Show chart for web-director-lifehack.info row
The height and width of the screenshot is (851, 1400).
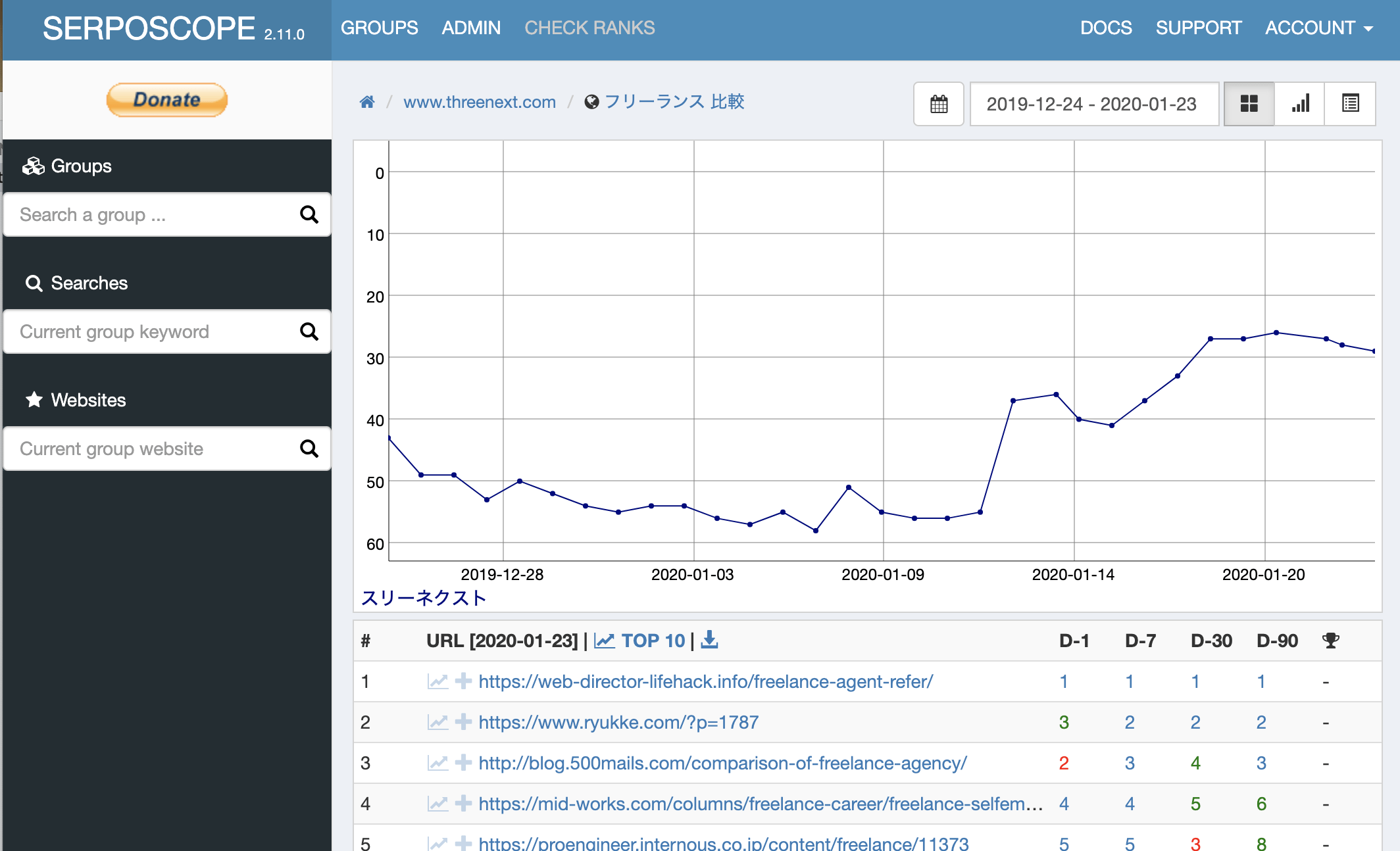click(438, 681)
